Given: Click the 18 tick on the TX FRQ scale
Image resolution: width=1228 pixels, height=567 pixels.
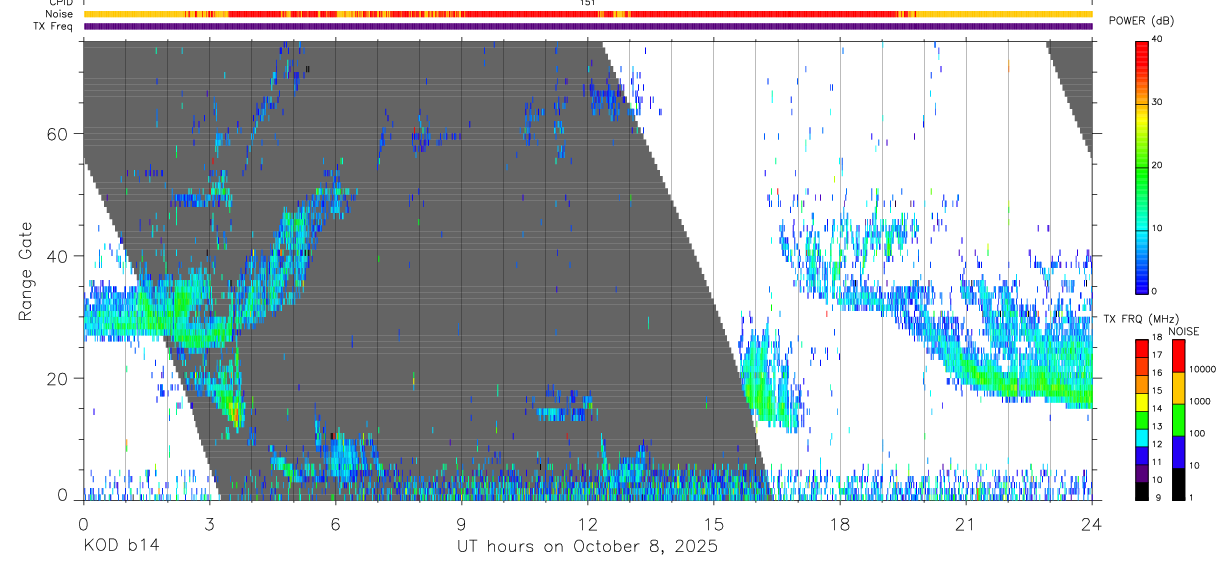Looking at the screenshot, I should click(1157, 338).
